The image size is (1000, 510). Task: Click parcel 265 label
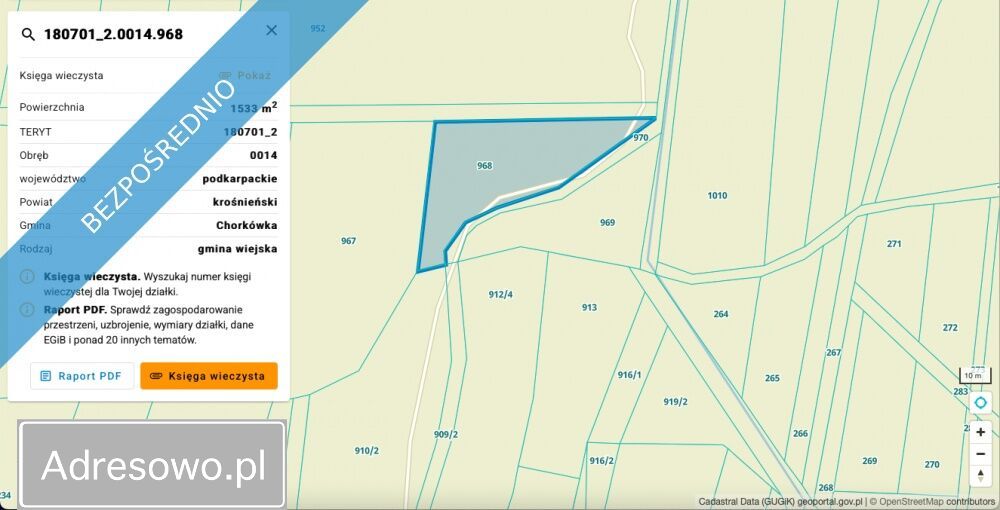click(772, 378)
